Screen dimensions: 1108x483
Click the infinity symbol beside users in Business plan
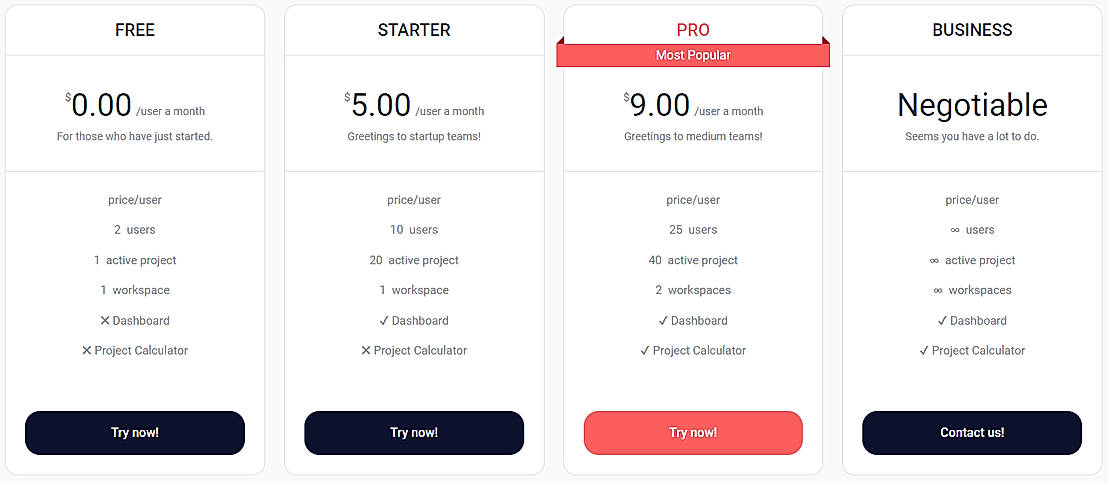point(955,230)
